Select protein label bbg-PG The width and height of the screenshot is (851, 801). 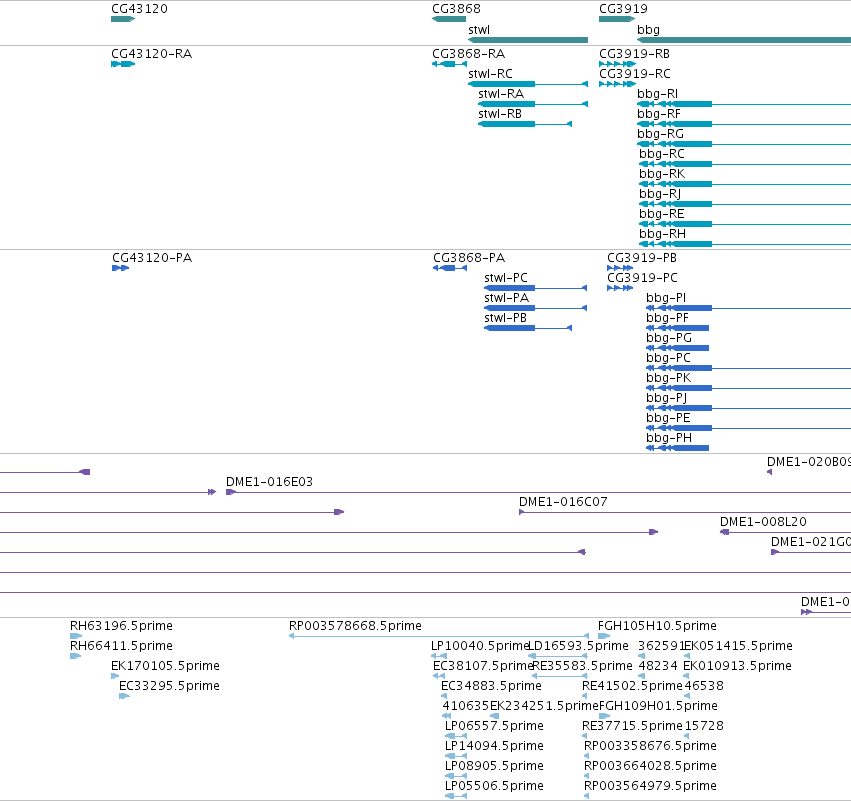tap(669, 338)
